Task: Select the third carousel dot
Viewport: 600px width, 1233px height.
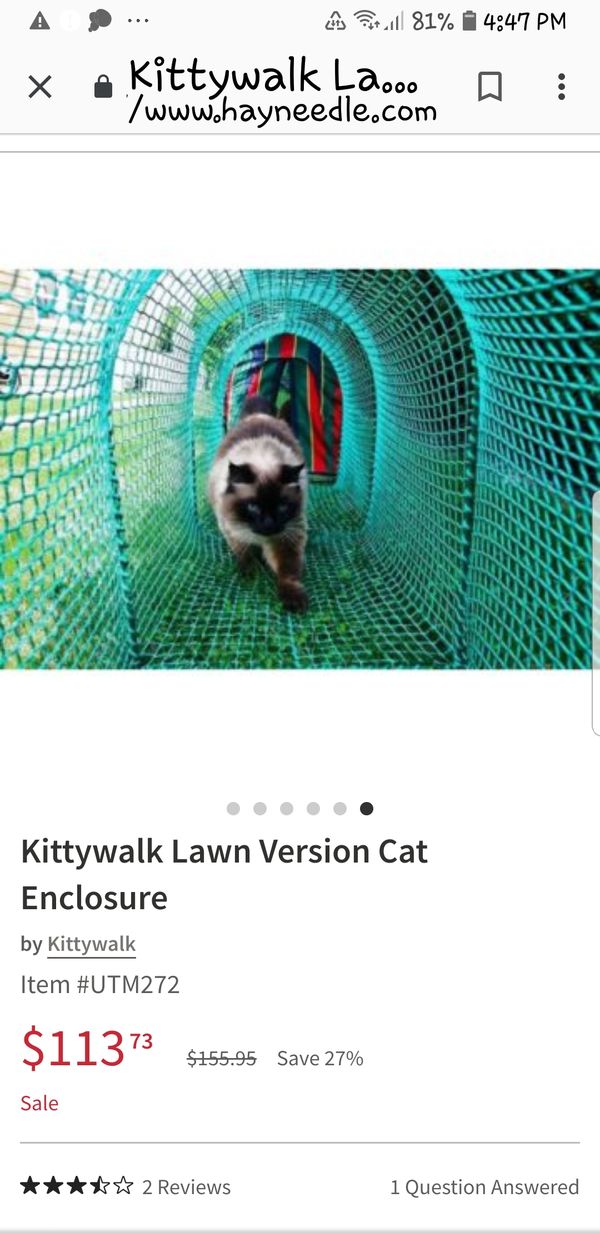Action: [287, 808]
